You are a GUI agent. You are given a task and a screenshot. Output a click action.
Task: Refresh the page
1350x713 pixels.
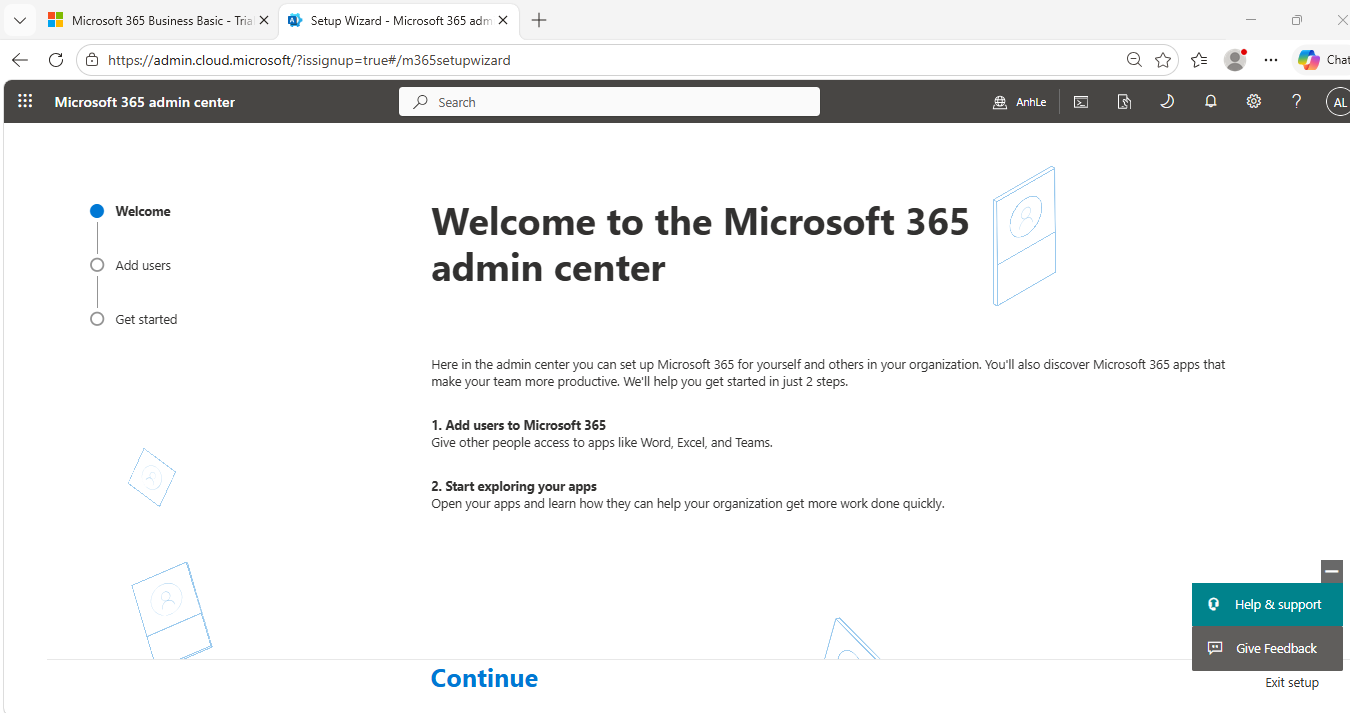tap(56, 60)
